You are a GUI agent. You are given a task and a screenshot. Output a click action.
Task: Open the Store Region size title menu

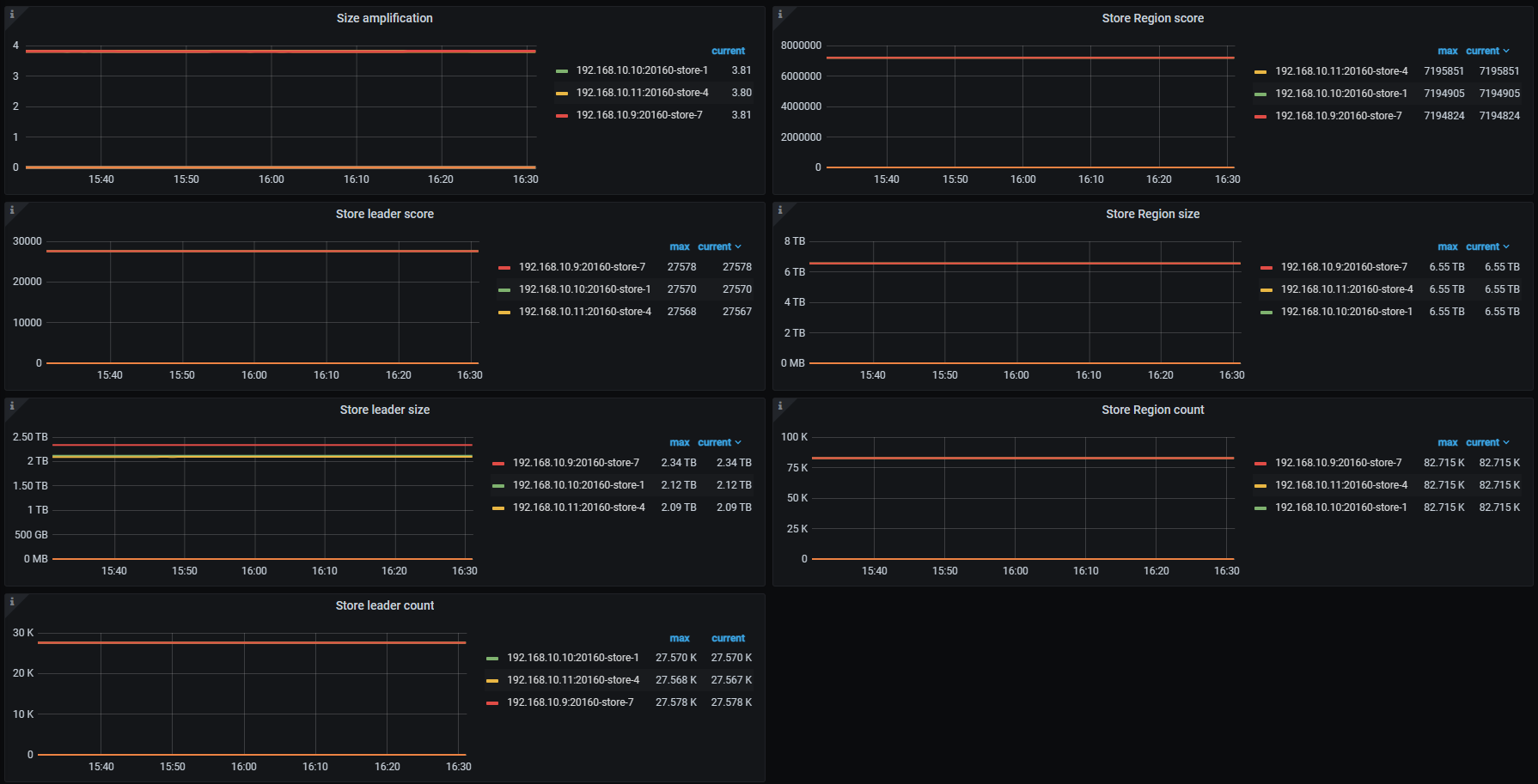coord(1152,214)
